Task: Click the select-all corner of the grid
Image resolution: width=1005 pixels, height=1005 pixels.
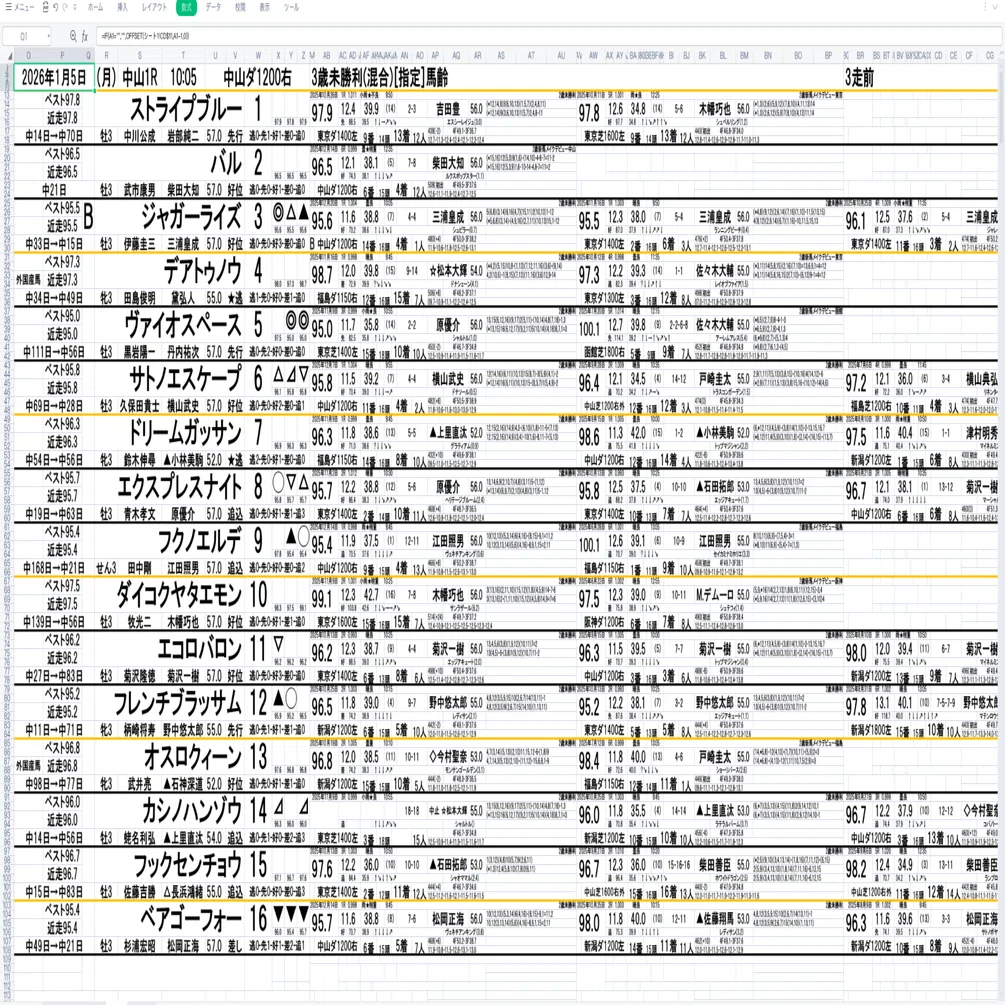Action: 8,56
